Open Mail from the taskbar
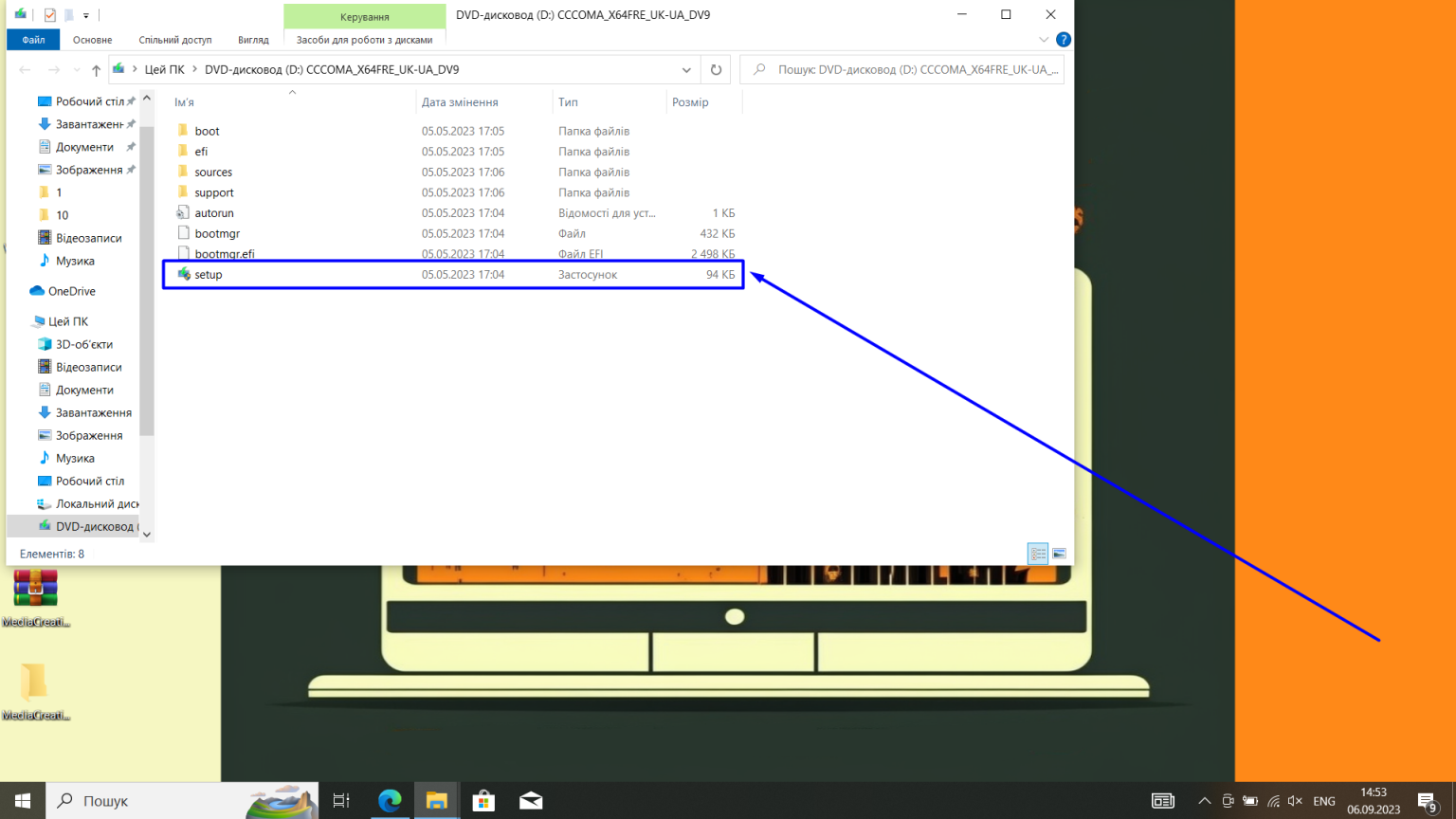Screen dimensions: 1456x819 pyautogui.click(x=531, y=801)
